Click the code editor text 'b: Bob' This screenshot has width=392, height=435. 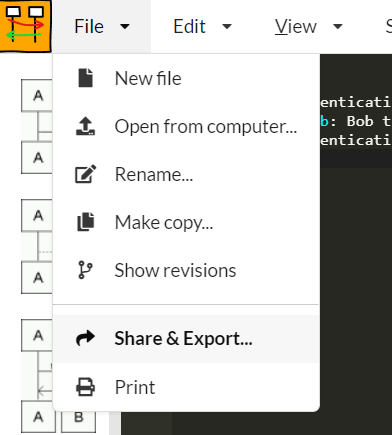pos(347,121)
